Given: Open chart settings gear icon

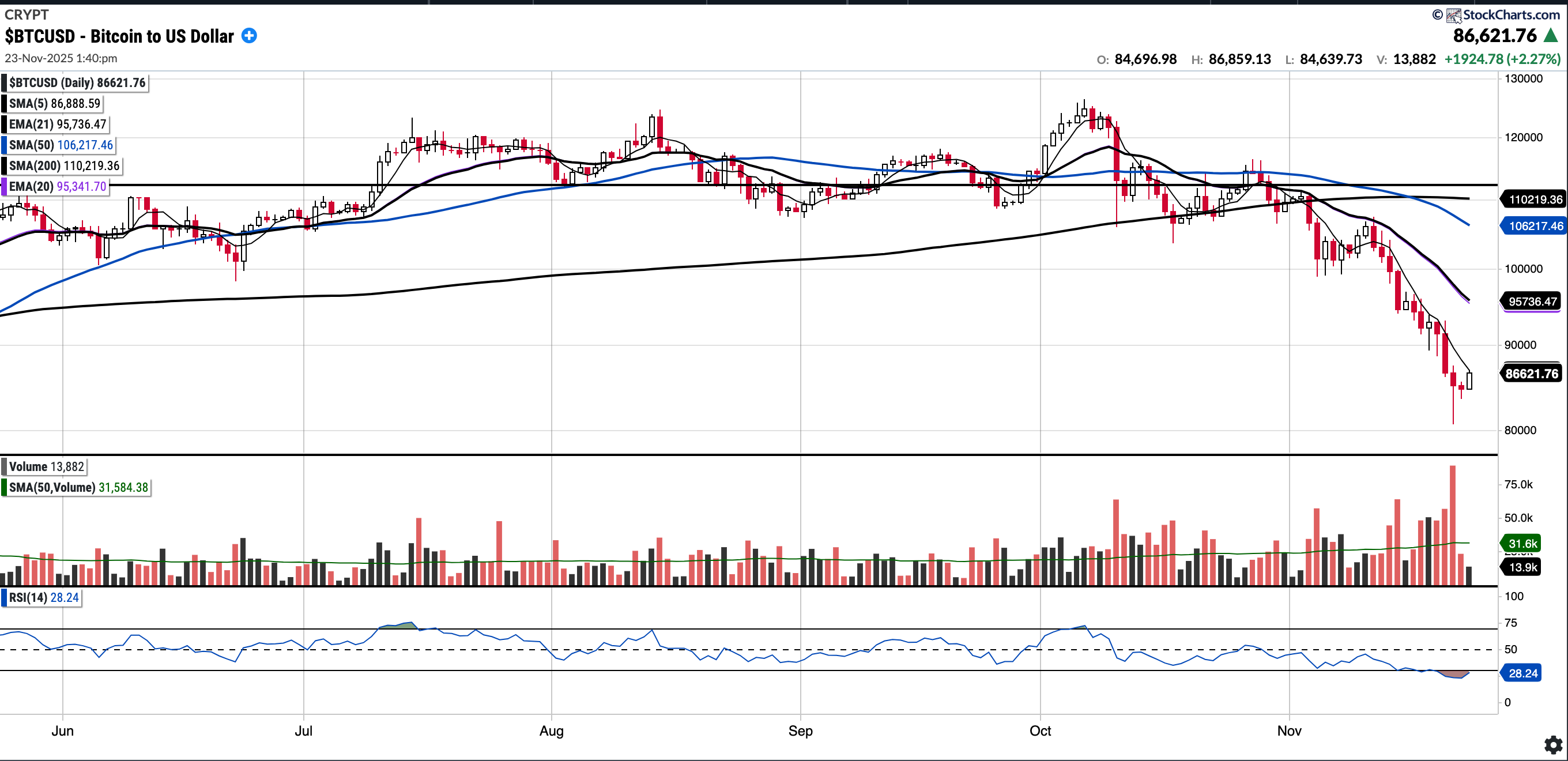Looking at the screenshot, I should pyautogui.click(x=1553, y=744).
